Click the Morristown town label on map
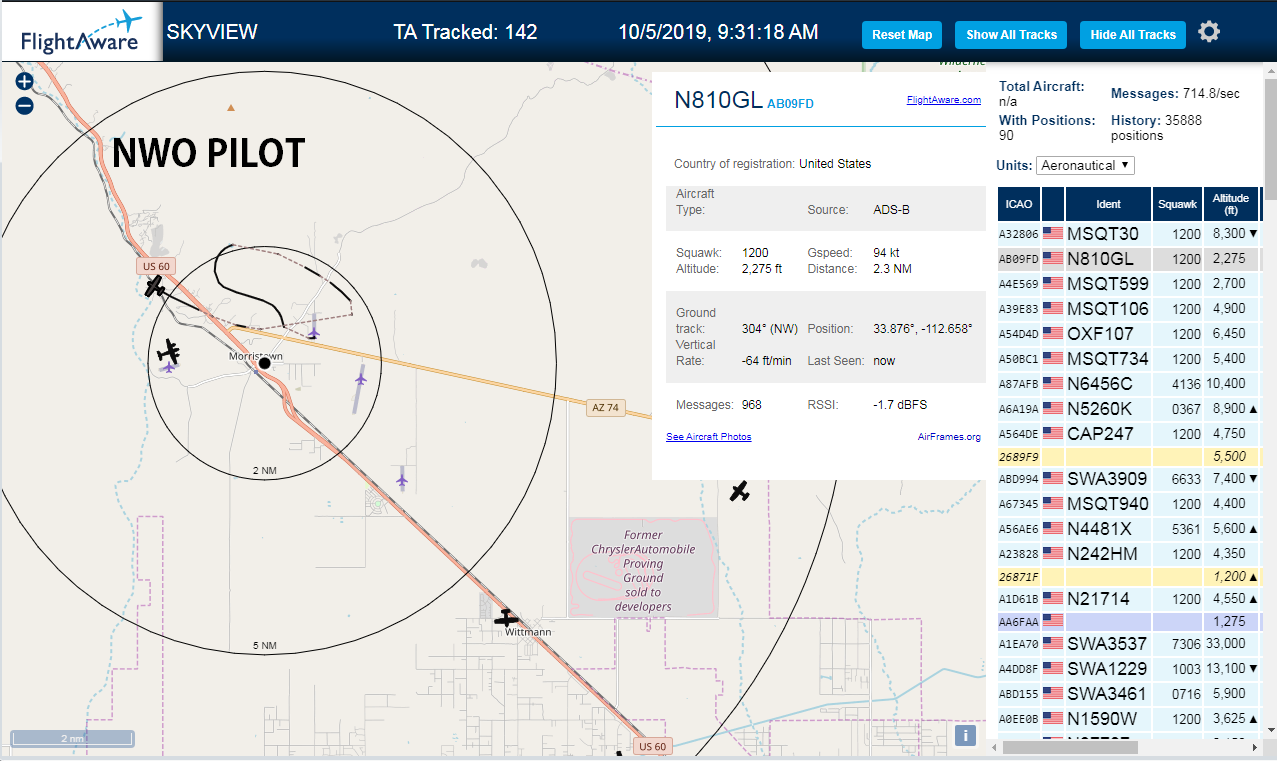Screen dimensions: 1277x761 tap(255, 356)
